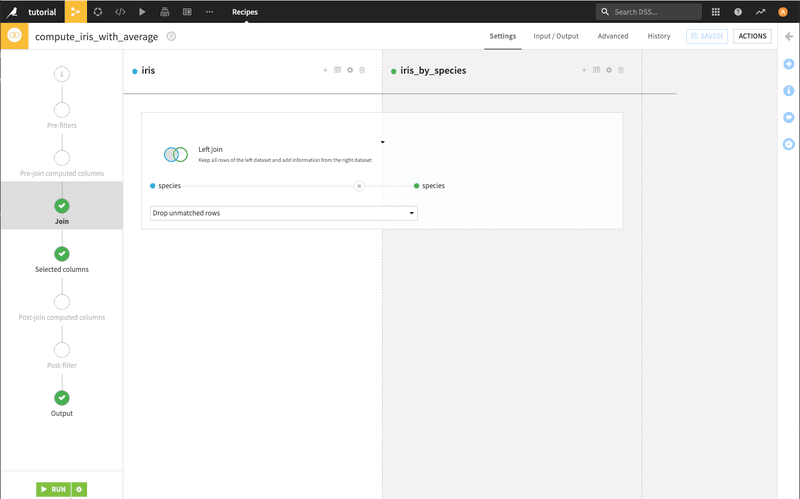Go to the Selected columns step

pos(62,259)
